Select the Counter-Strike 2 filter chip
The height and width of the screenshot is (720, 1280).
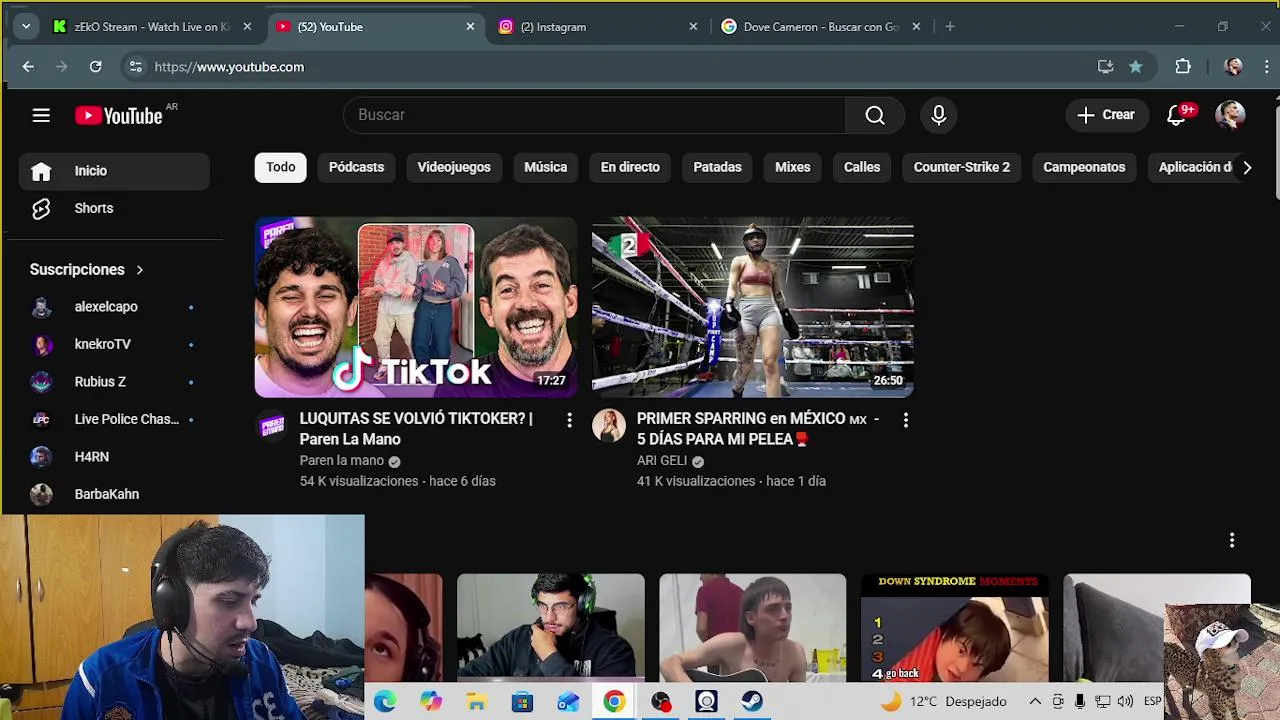coord(962,168)
